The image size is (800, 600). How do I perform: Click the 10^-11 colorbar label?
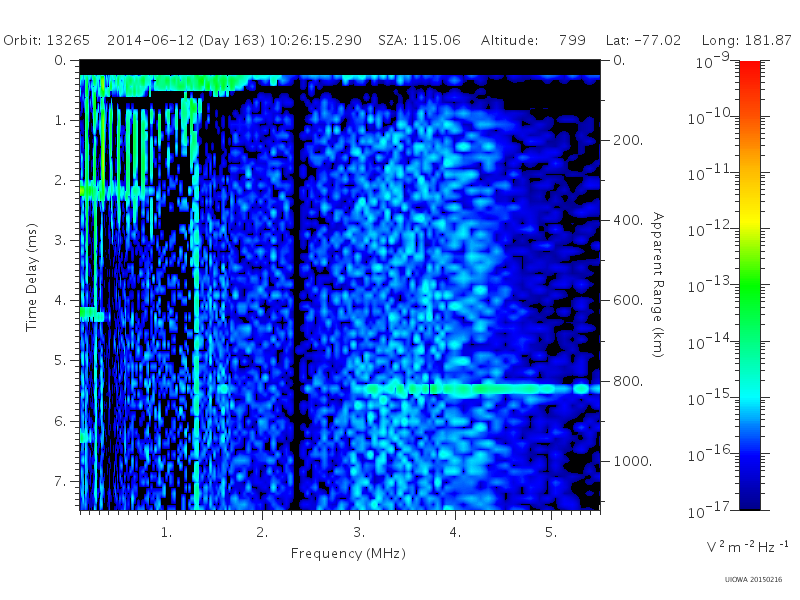pyautogui.click(x=711, y=173)
